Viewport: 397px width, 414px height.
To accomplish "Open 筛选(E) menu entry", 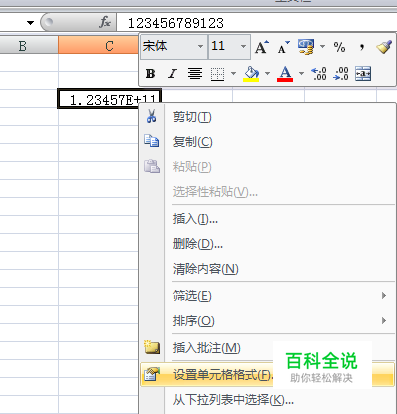I will [267, 296].
